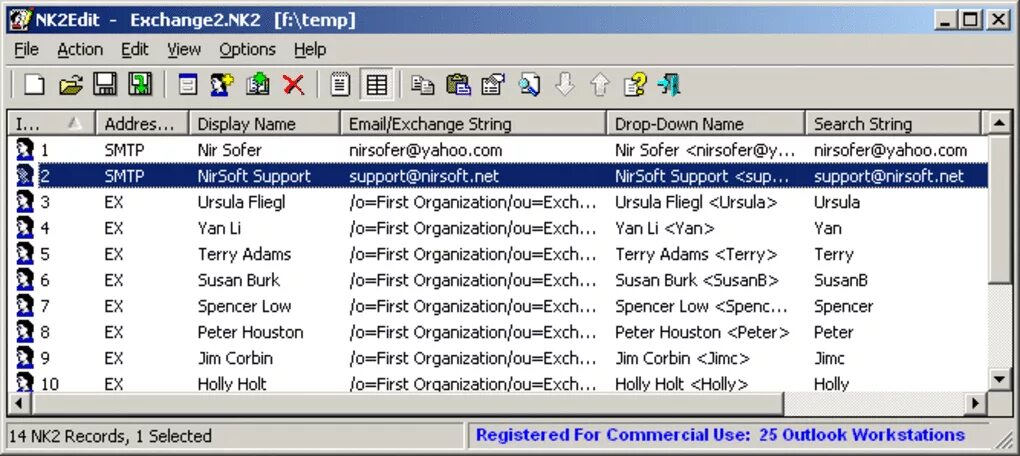Click vertical scrollbar up arrow

point(999,122)
